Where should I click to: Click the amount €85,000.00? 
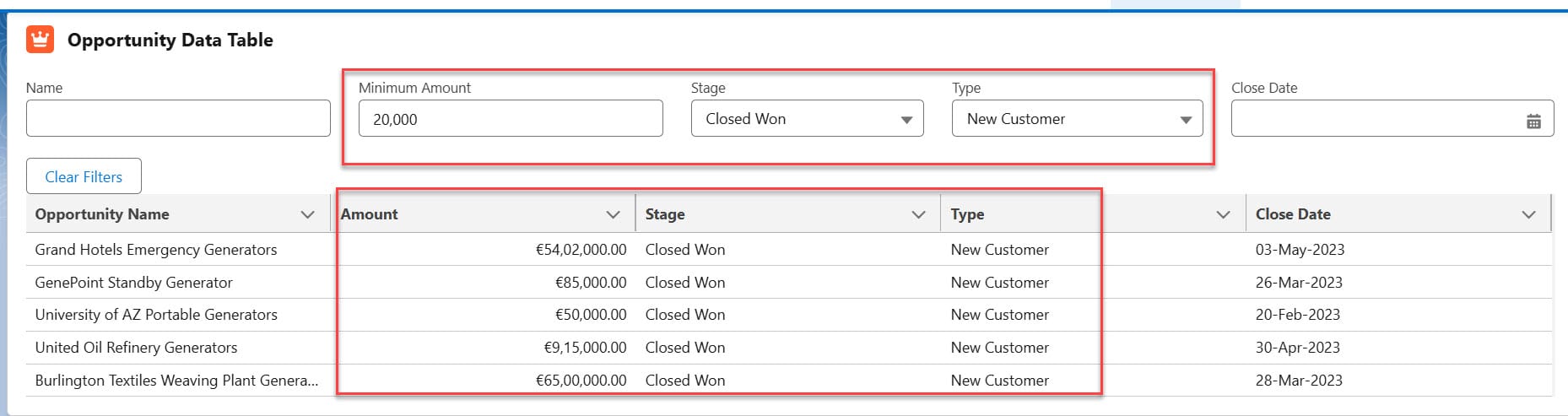click(x=591, y=283)
